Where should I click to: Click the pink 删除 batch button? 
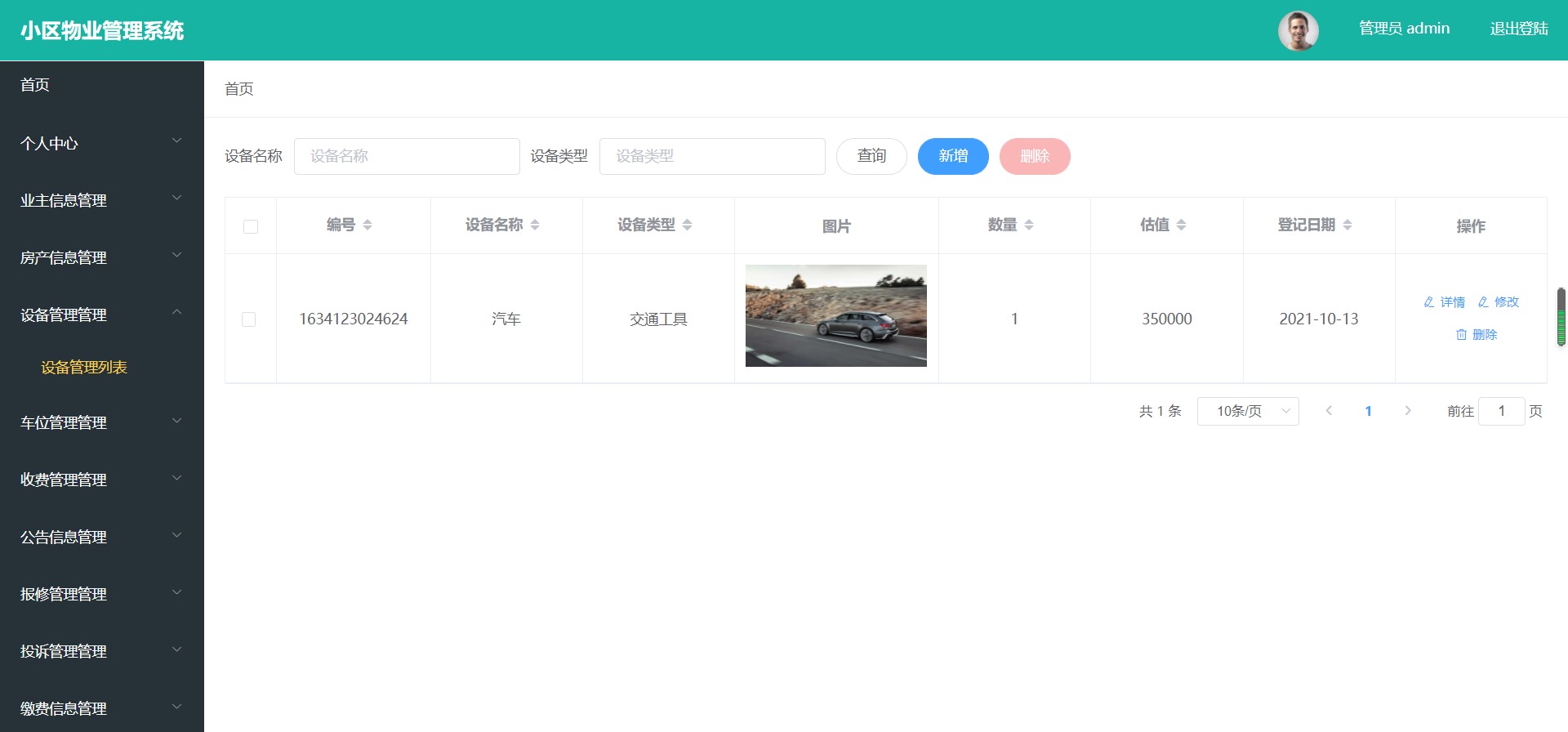1035,156
